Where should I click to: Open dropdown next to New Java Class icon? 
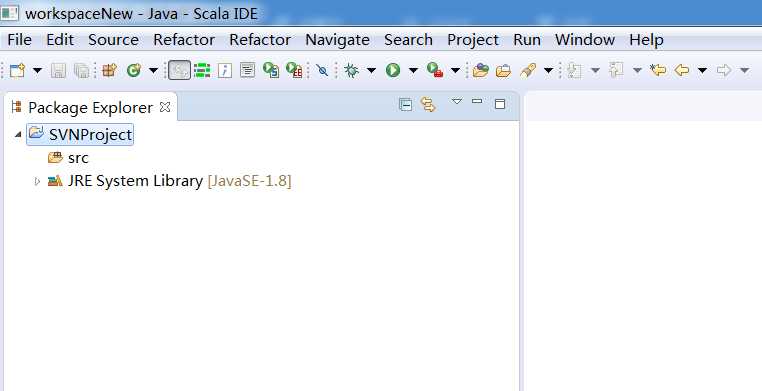tap(153, 71)
